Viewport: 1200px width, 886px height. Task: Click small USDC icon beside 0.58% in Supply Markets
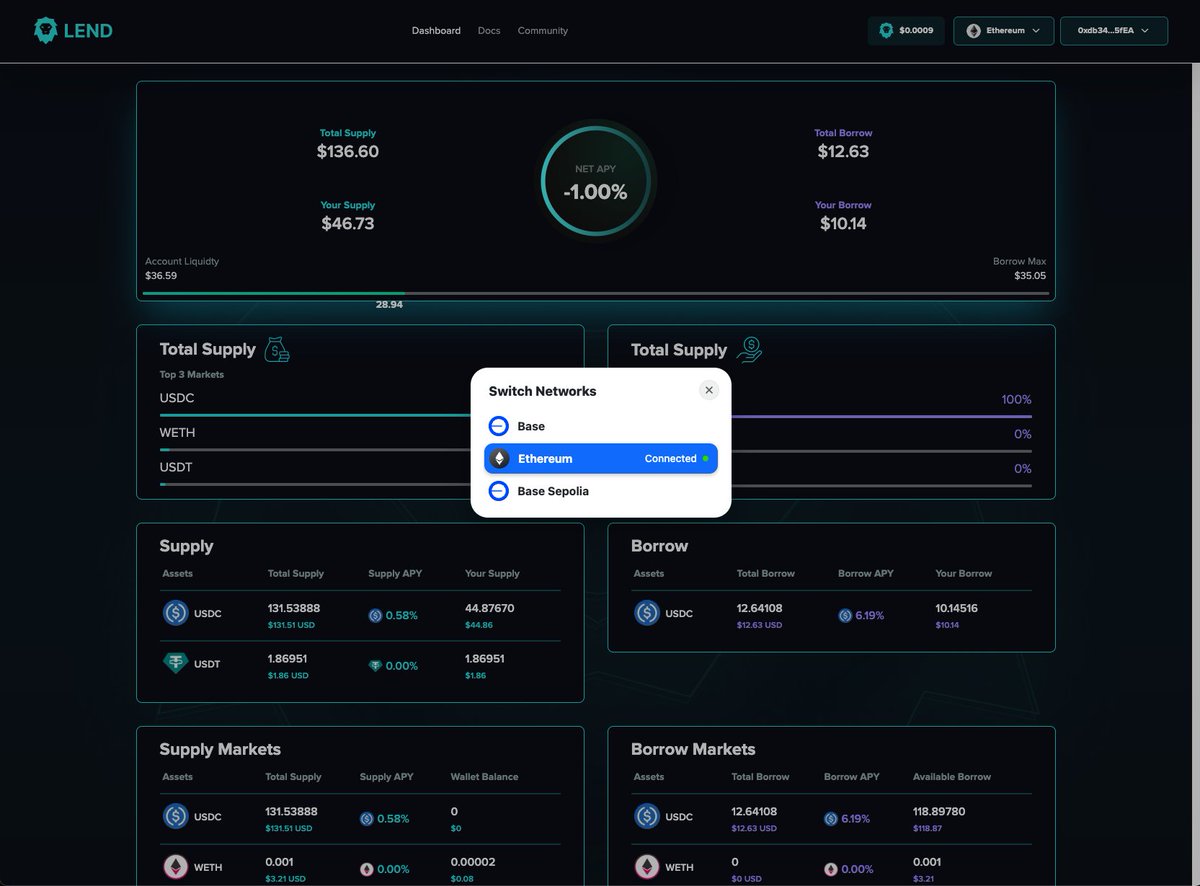(x=367, y=819)
